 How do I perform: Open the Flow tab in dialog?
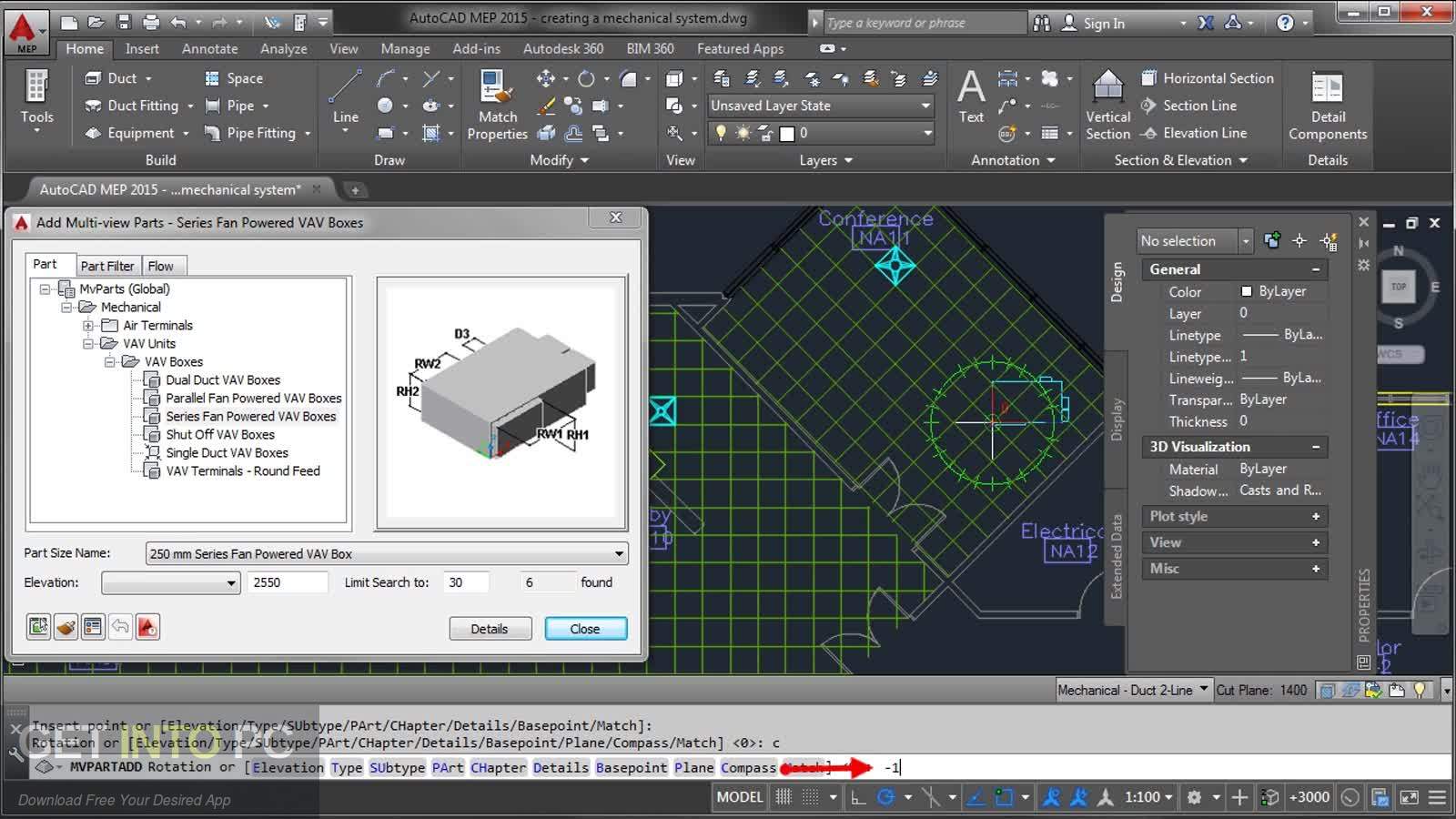click(161, 266)
